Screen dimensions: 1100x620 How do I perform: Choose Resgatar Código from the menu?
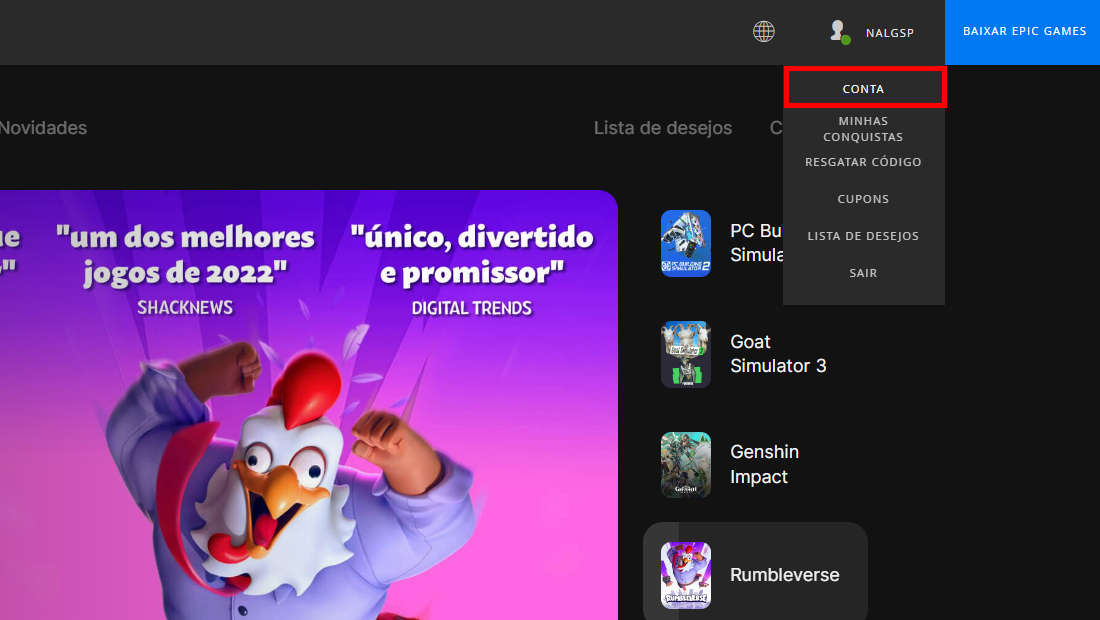click(x=864, y=162)
